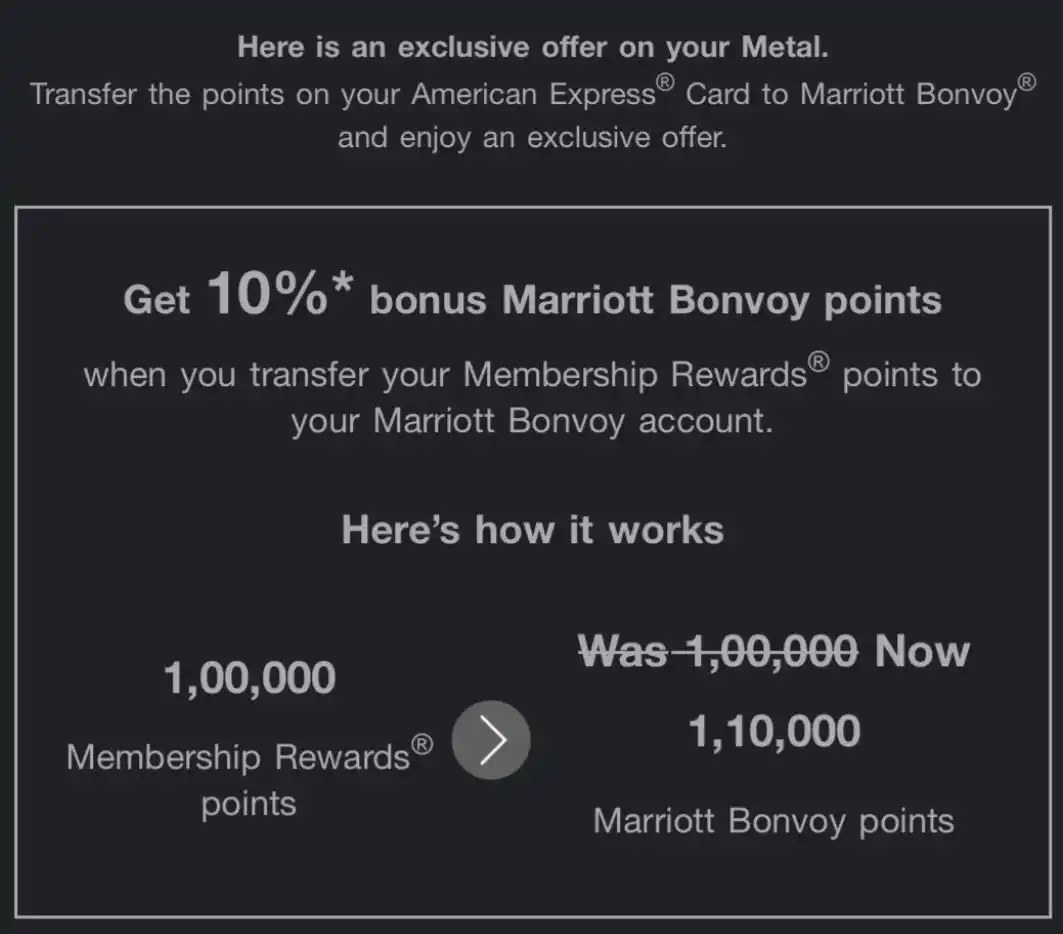Click the registered symbol after "Marriott Bonvoy" in the top line
Viewport: 1063px width, 934px height.
coord(1026,87)
